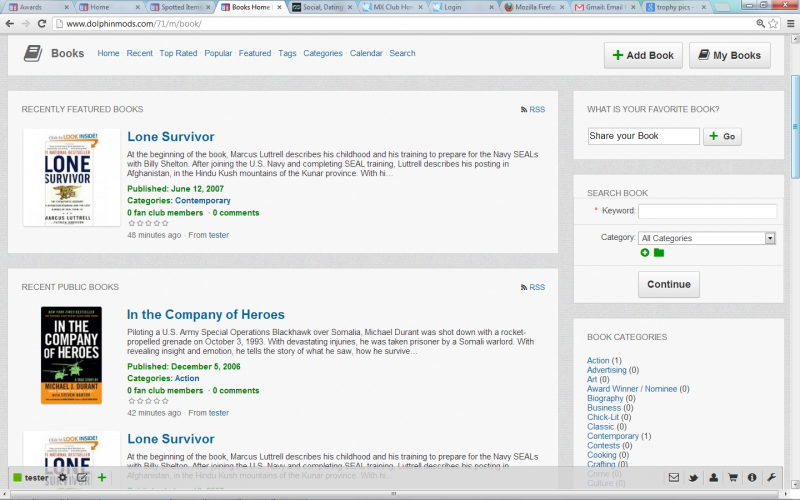Image resolution: width=800 pixels, height=500 pixels.
Task: Click the Keyword search field
Action: click(x=707, y=211)
